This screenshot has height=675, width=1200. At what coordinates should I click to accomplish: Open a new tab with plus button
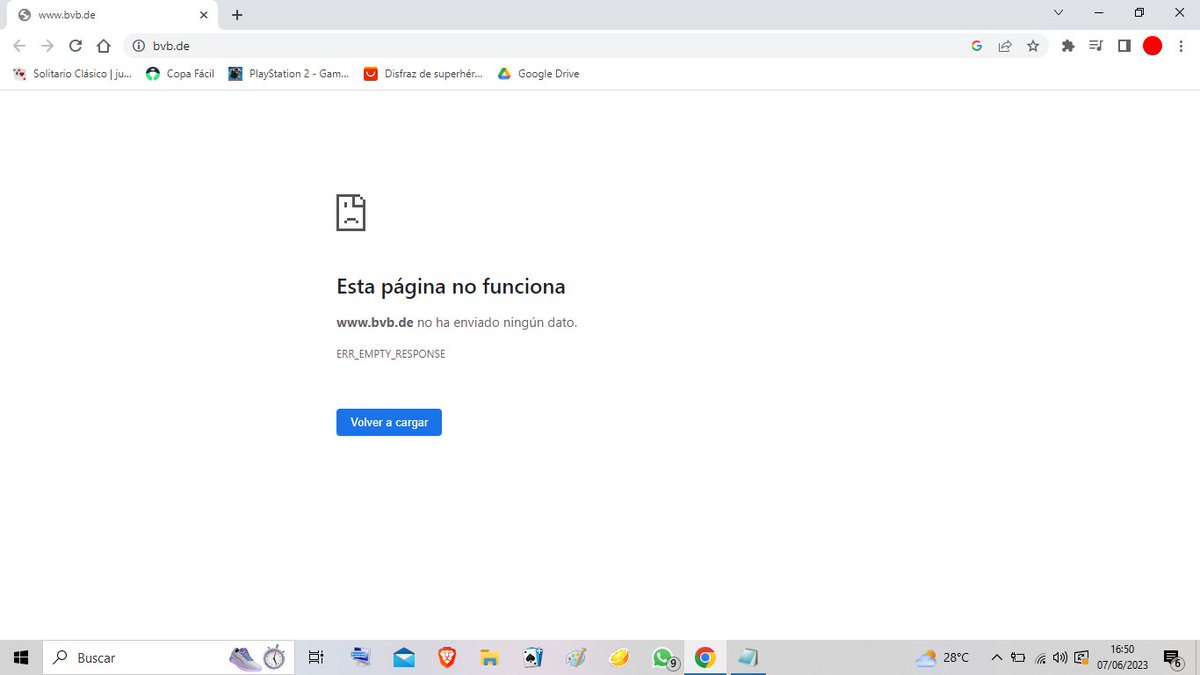(x=237, y=15)
